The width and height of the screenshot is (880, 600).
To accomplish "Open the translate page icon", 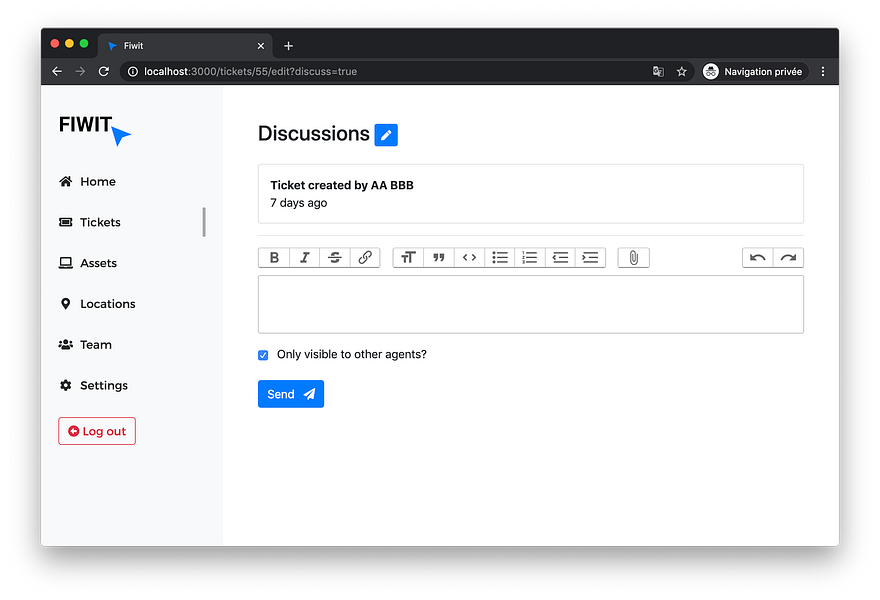I will point(658,71).
